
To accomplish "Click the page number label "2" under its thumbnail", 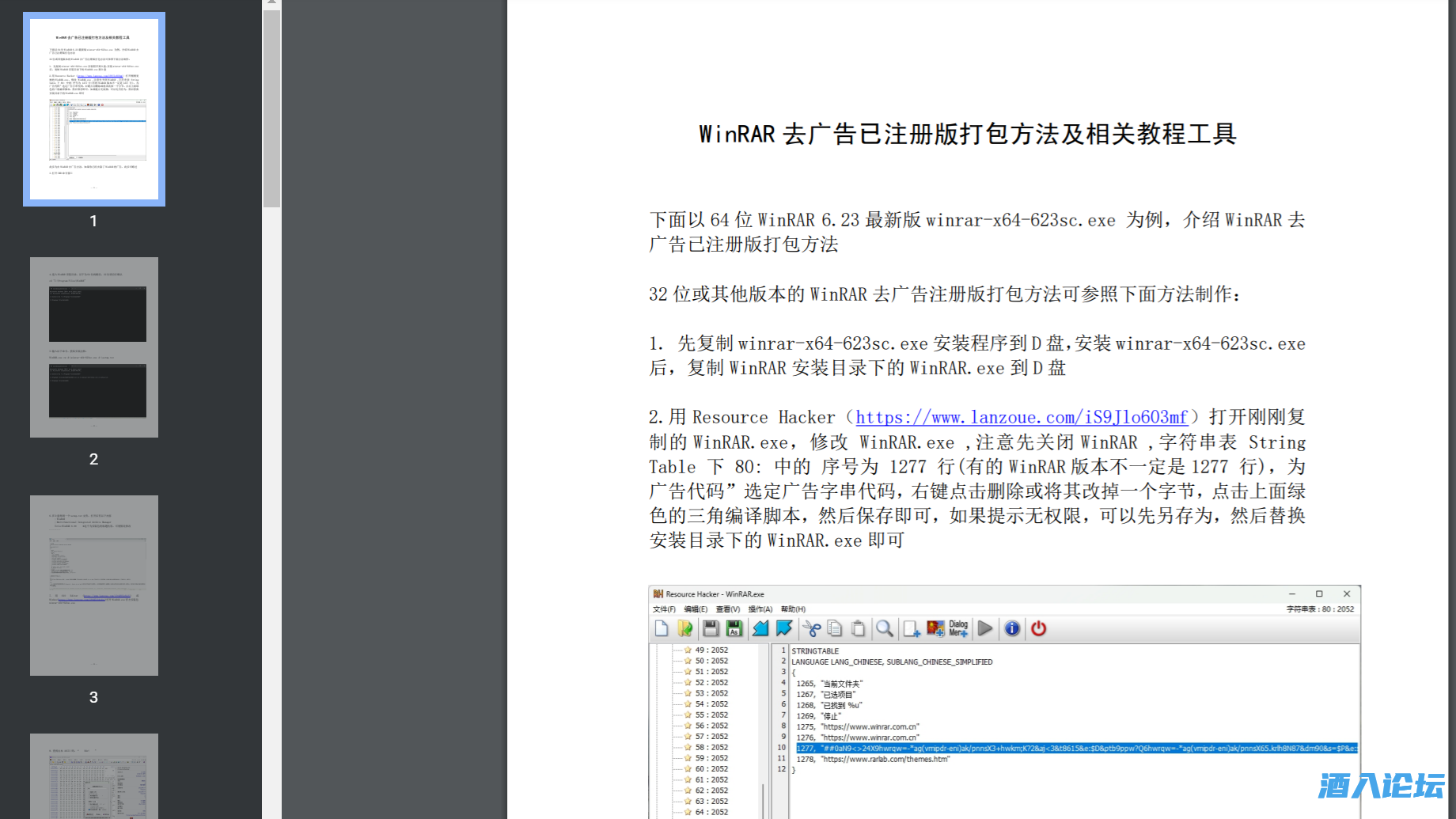I will pyautogui.click(x=93, y=459).
